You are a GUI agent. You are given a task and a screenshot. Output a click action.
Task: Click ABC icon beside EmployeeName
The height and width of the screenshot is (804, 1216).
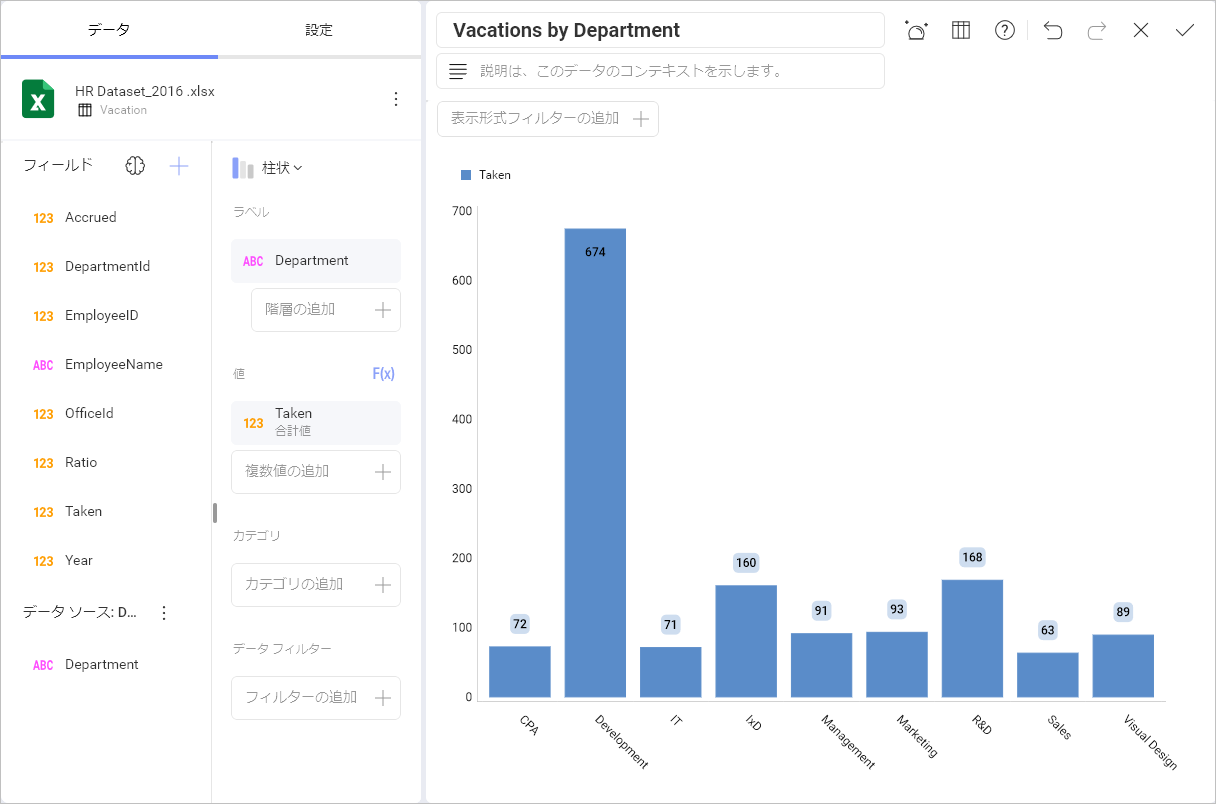[43, 365]
